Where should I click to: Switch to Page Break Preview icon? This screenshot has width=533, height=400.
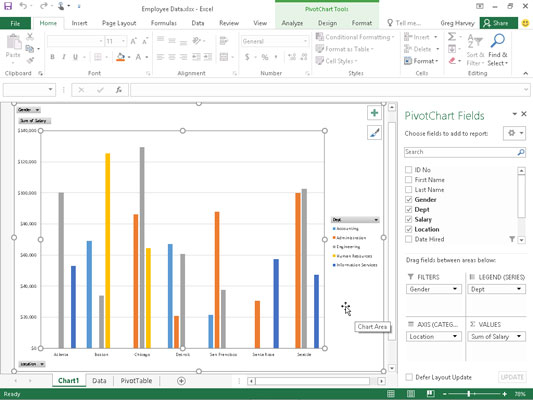pos(430,394)
